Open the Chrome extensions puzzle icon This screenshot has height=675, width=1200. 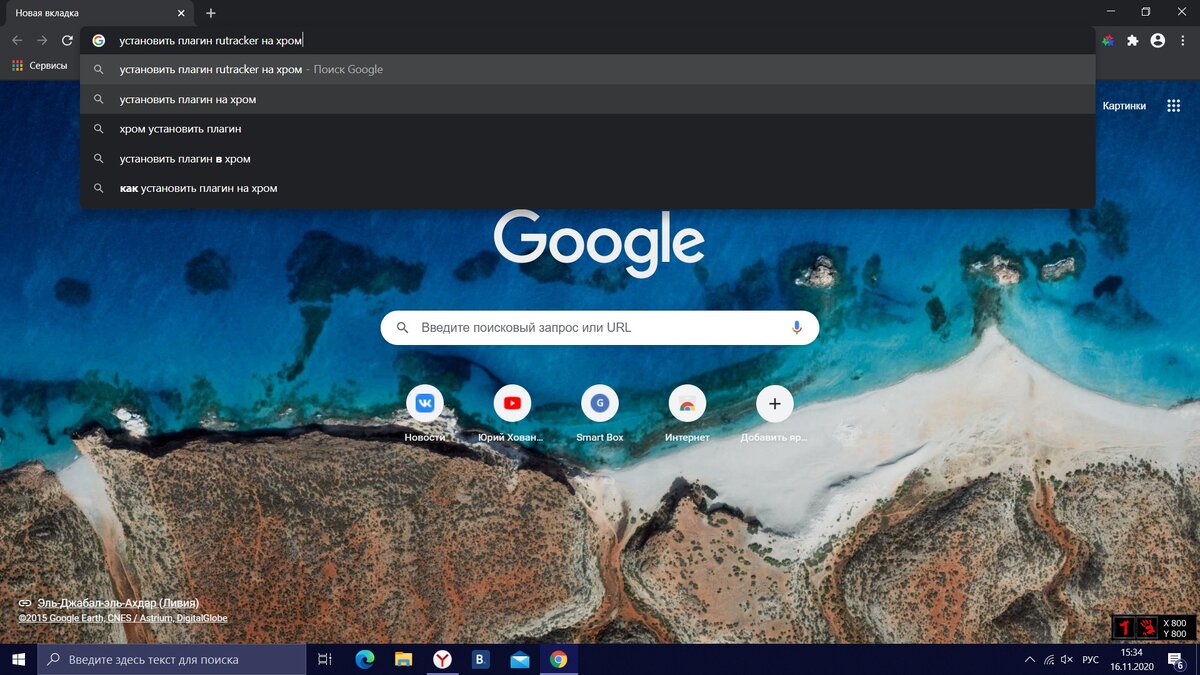pos(1132,41)
